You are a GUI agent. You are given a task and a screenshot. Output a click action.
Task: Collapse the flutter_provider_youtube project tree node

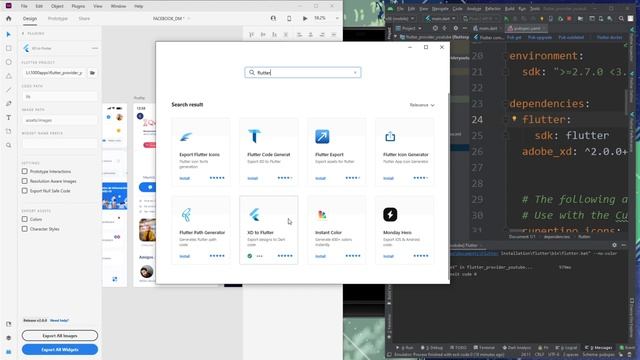[395, 37]
